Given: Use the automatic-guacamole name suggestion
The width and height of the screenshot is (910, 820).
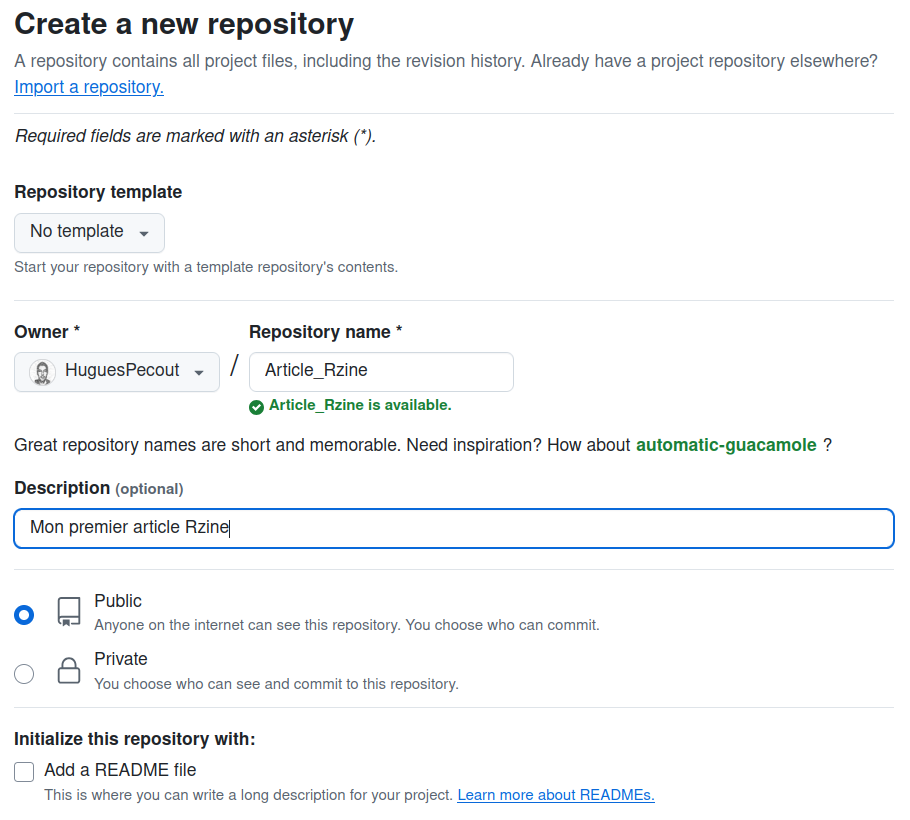Looking at the screenshot, I should point(726,445).
